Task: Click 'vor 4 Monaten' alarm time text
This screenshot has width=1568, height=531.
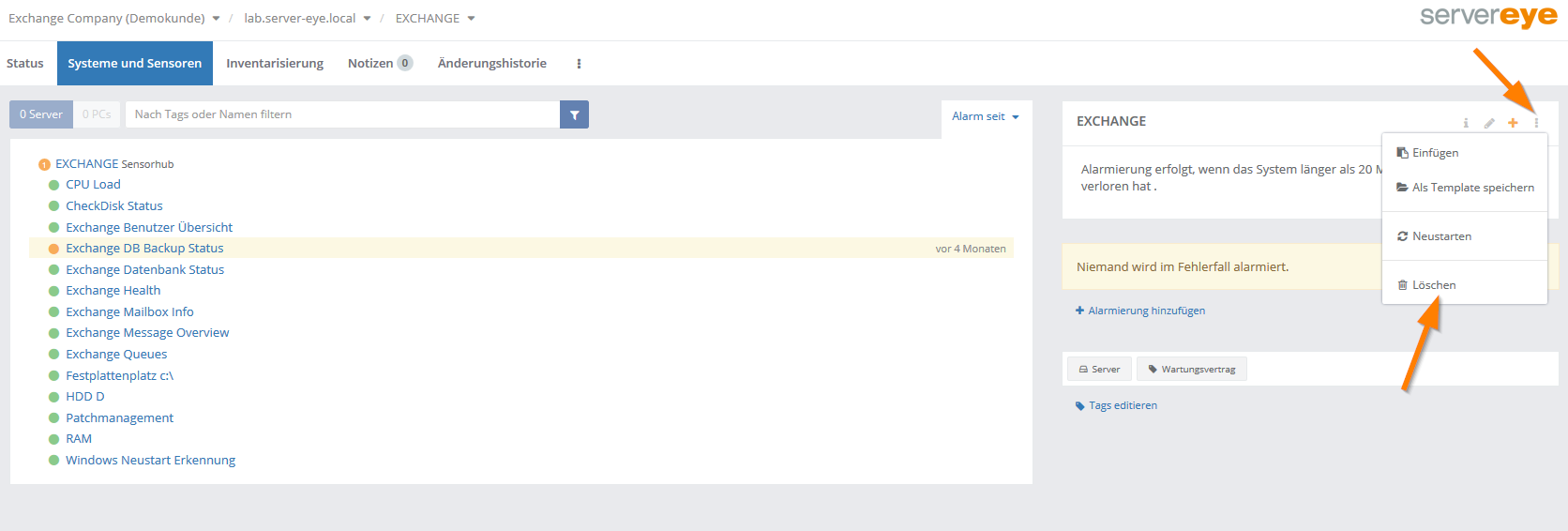Action: (x=971, y=249)
